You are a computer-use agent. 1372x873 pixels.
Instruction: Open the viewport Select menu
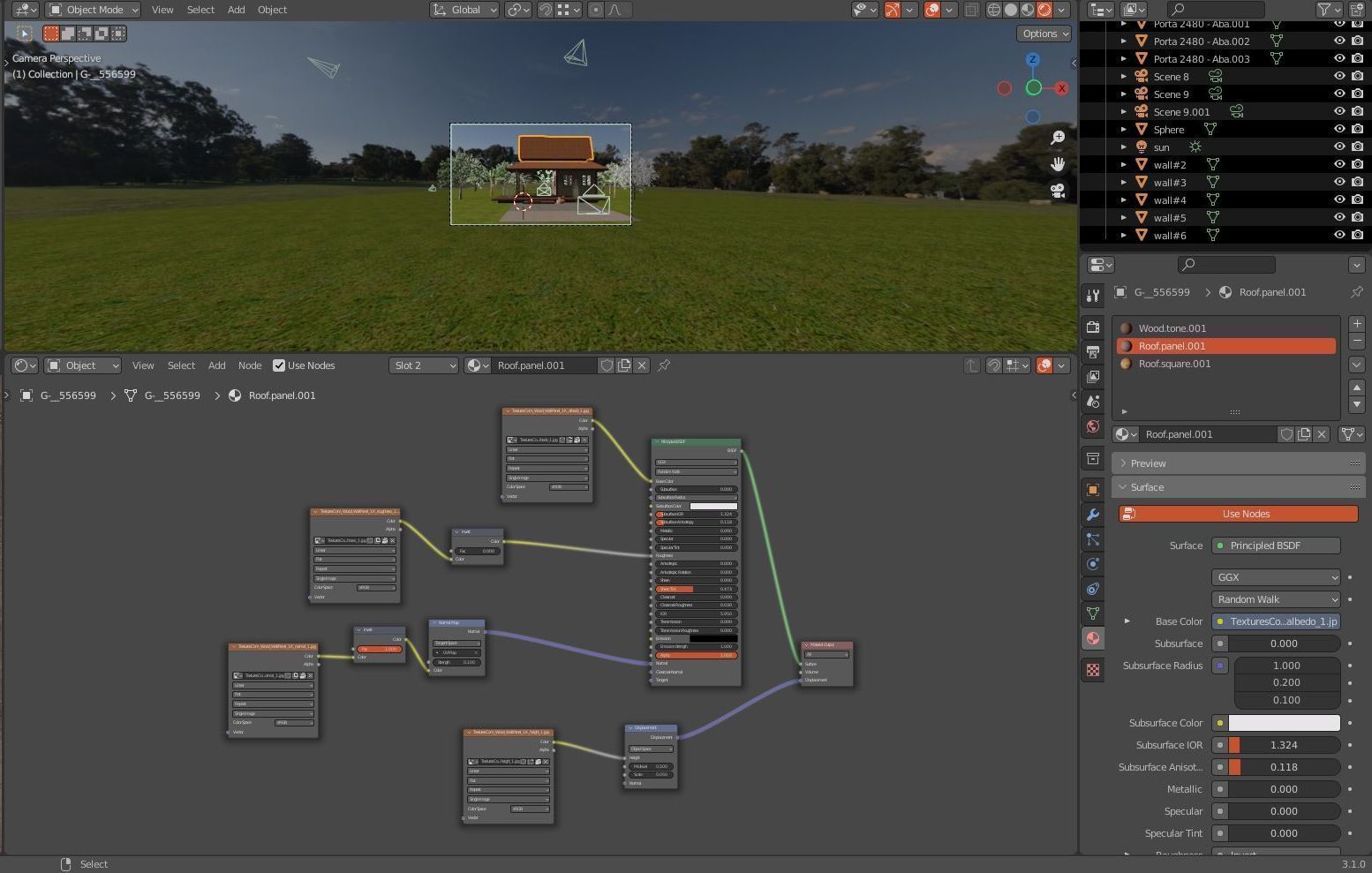click(200, 10)
